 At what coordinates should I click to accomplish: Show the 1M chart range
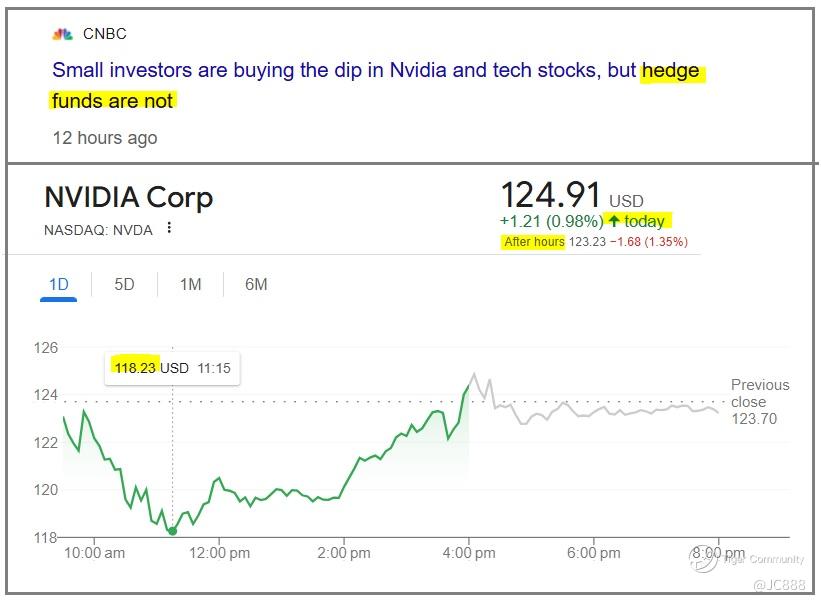pyautogui.click(x=190, y=285)
